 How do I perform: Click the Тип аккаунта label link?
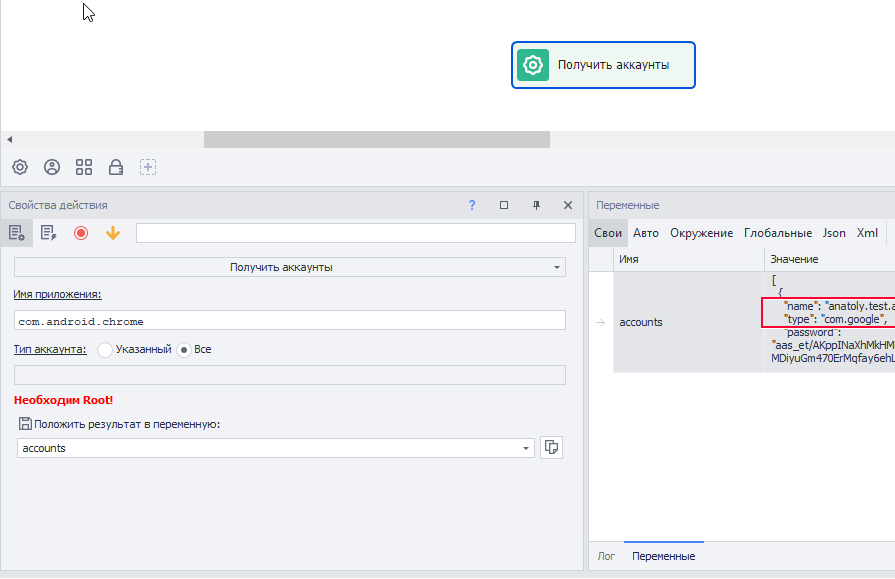click(50, 349)
